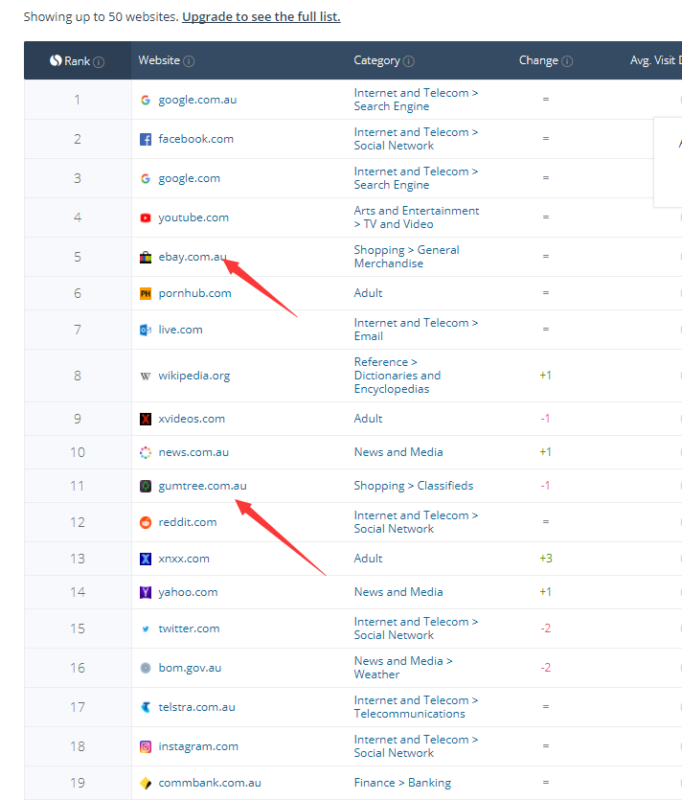The width and height of the screenshot is (682, 800).
Task: Click the Change column header
Action: (x=539, y=60)
